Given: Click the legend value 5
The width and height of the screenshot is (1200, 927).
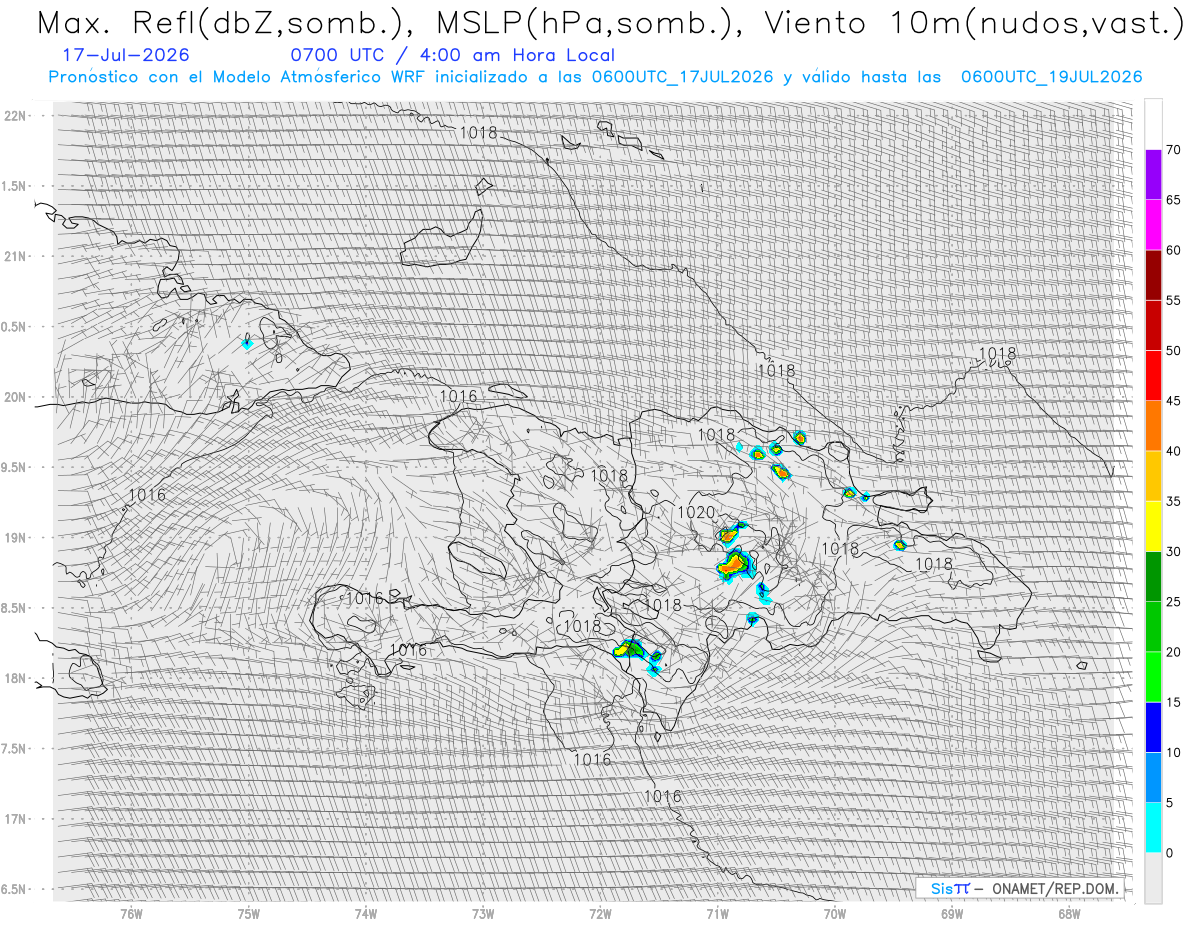Looking at the screenshot, I should [1170, 802].
